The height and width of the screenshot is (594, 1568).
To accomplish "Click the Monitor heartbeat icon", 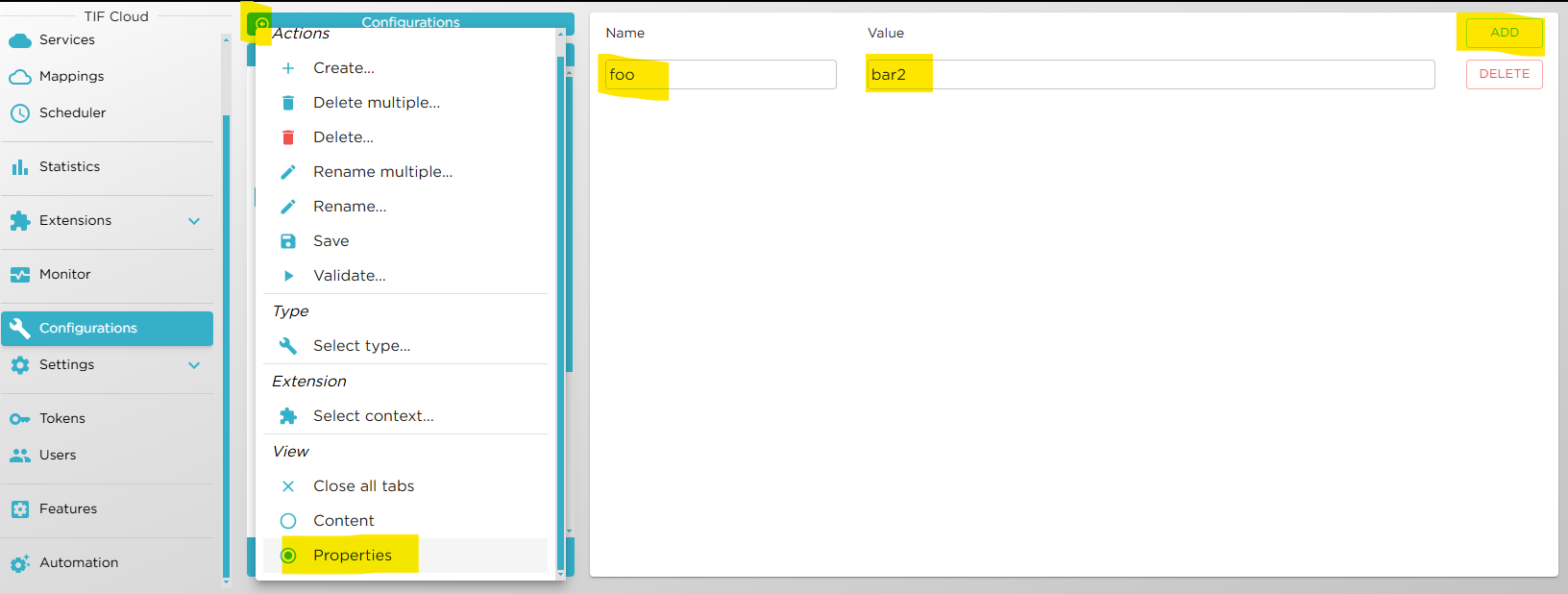I will pos(20,275).
